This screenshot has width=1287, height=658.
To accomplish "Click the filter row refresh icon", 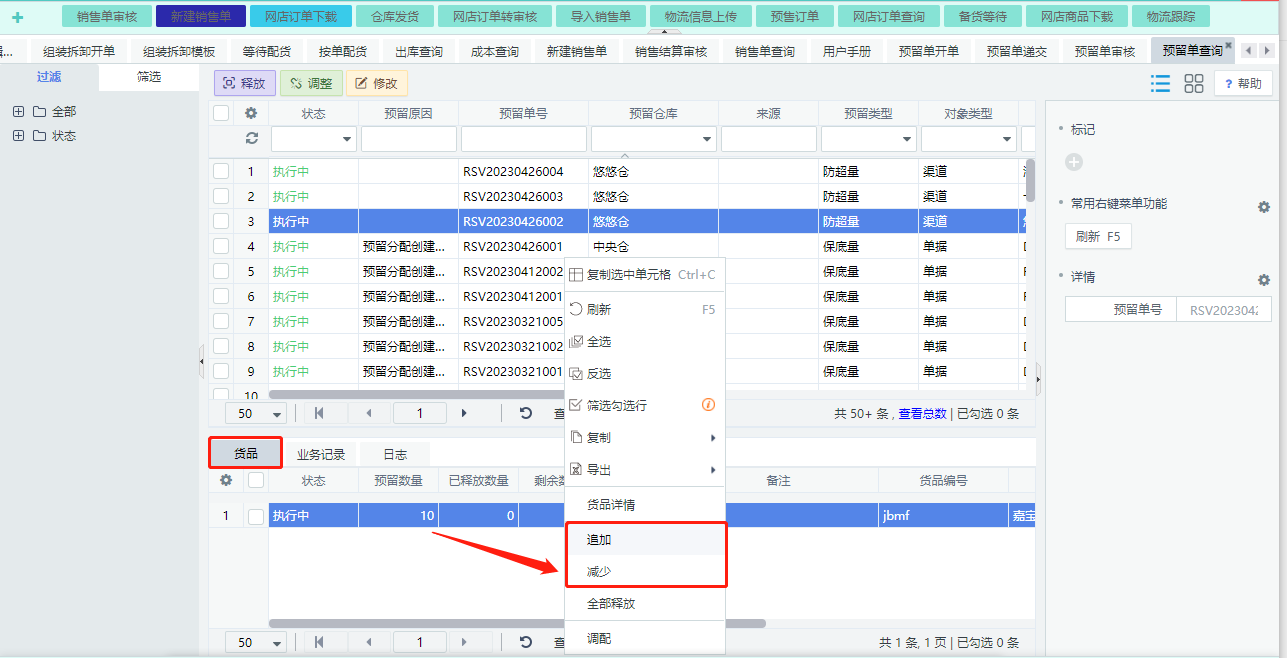I will pos(251,138).
